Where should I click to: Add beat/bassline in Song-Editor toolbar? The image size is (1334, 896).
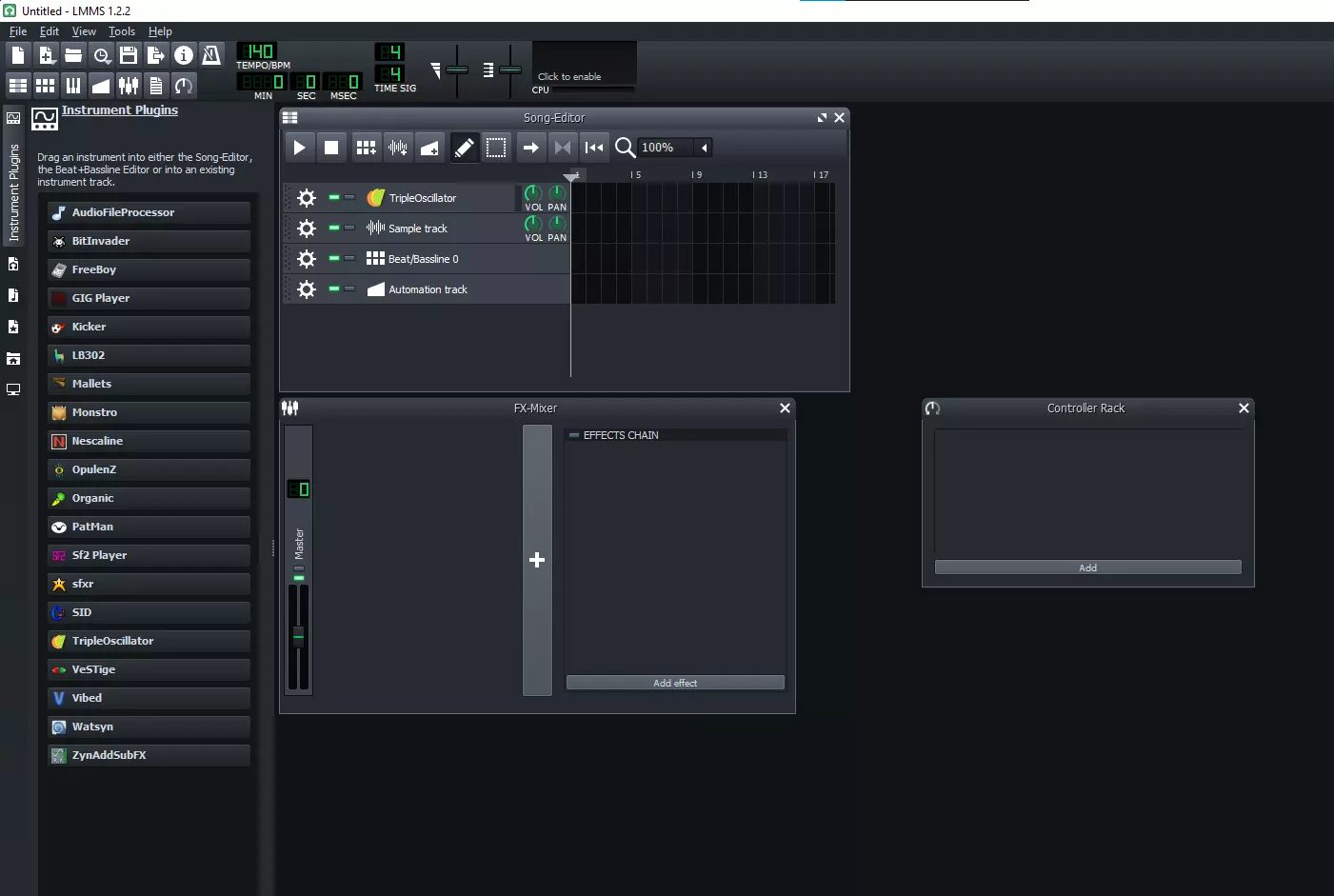(366, 148)
